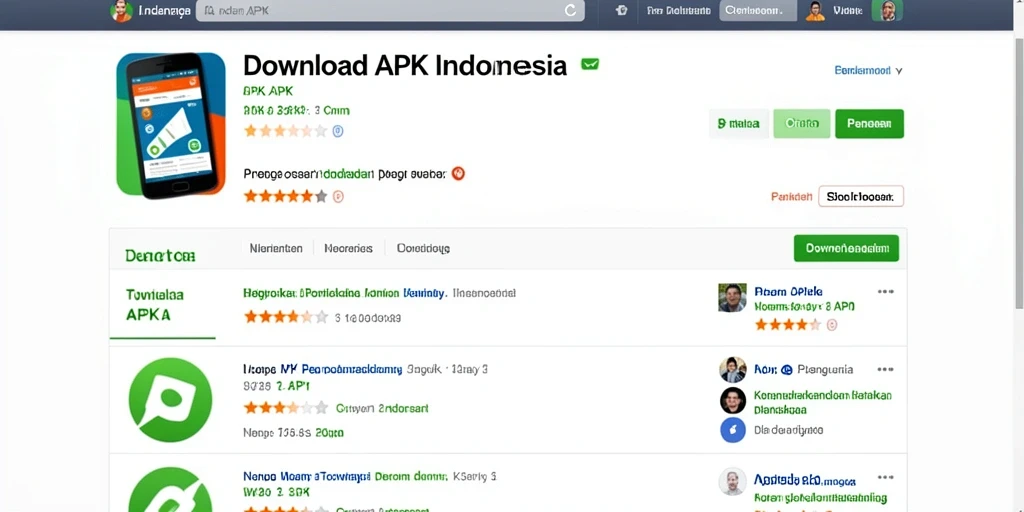Click the dark green Penocan button

[869, 123]
